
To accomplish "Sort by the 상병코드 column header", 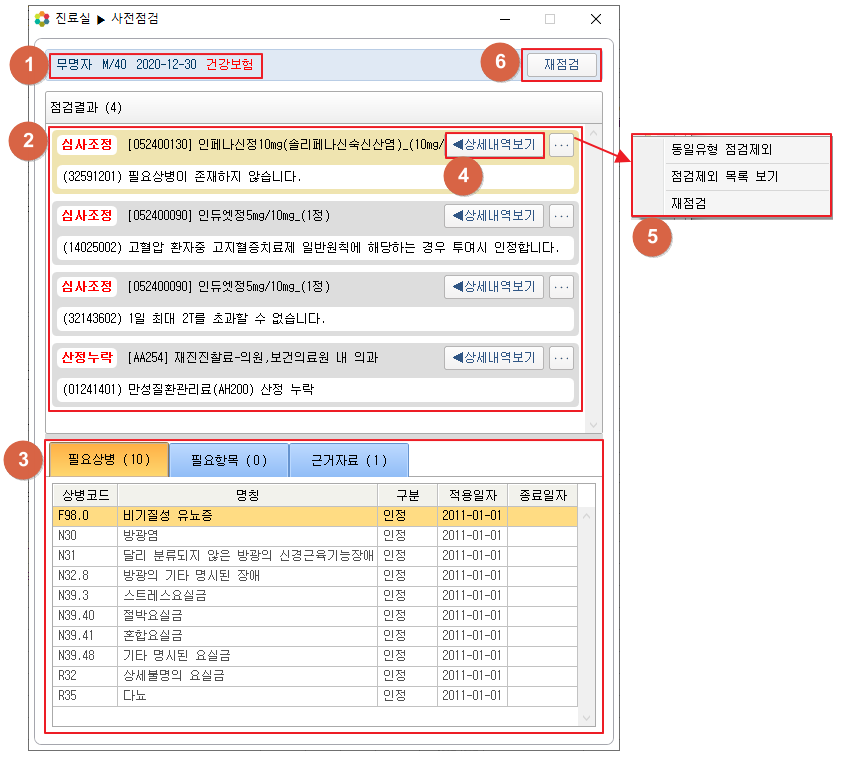I will pyautogui.click(x=85, y=496).
